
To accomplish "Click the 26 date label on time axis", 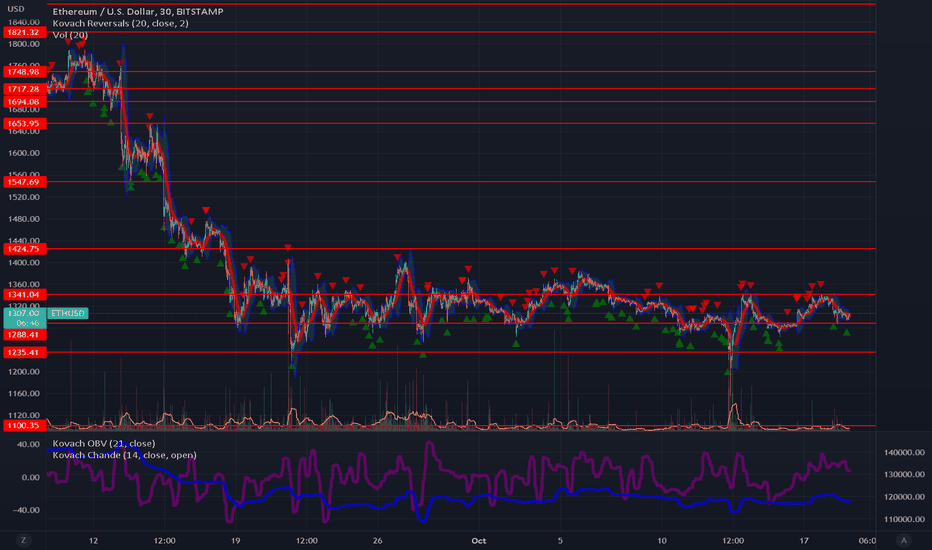I will click(377, 540).
